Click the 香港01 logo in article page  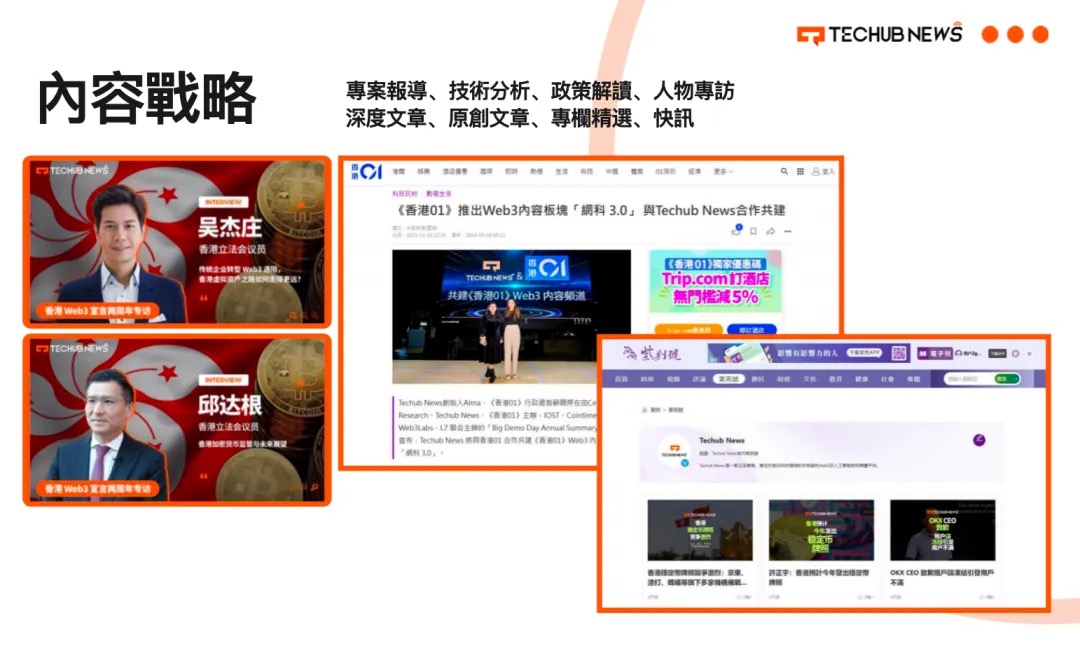tap(366, 172)
